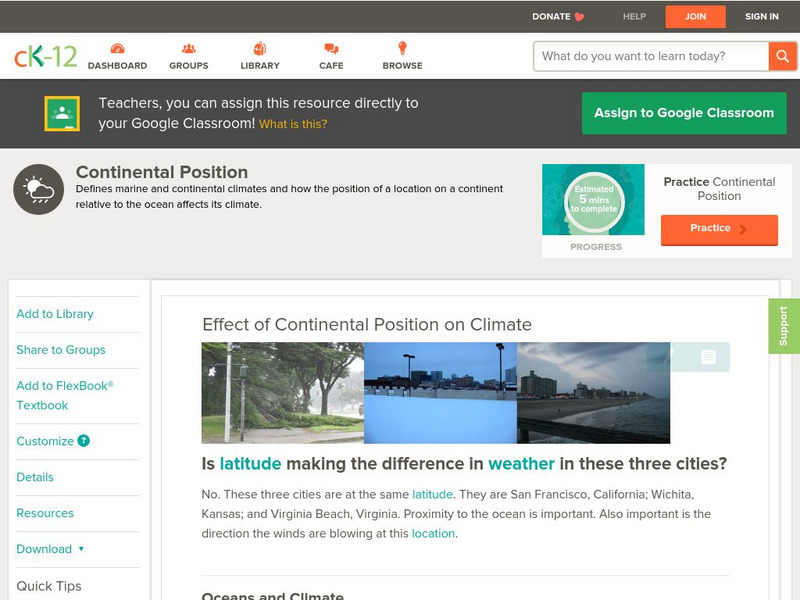Open the Dashboard gauge icon
Image resolution: width=800 pixels, height=600 pixels.
(117, 49)
